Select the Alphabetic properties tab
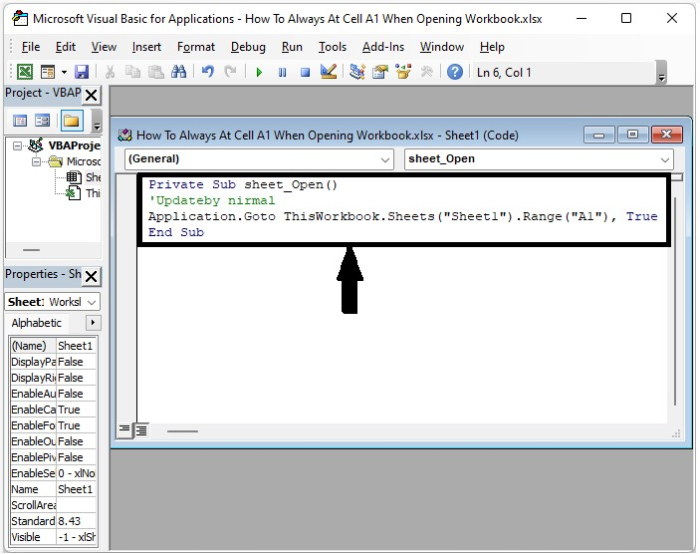The height and width of the screenshot is (554, 700). point(37,323)
